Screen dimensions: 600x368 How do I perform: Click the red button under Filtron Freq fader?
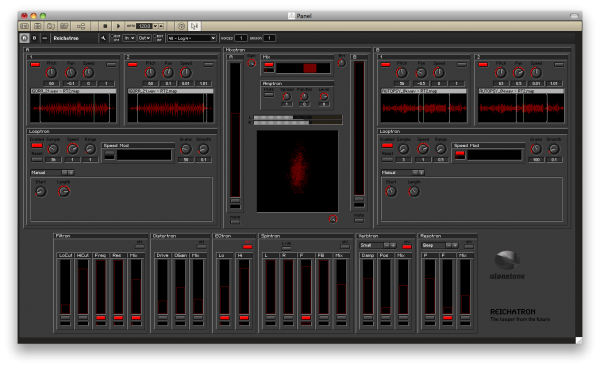point(101,318)
